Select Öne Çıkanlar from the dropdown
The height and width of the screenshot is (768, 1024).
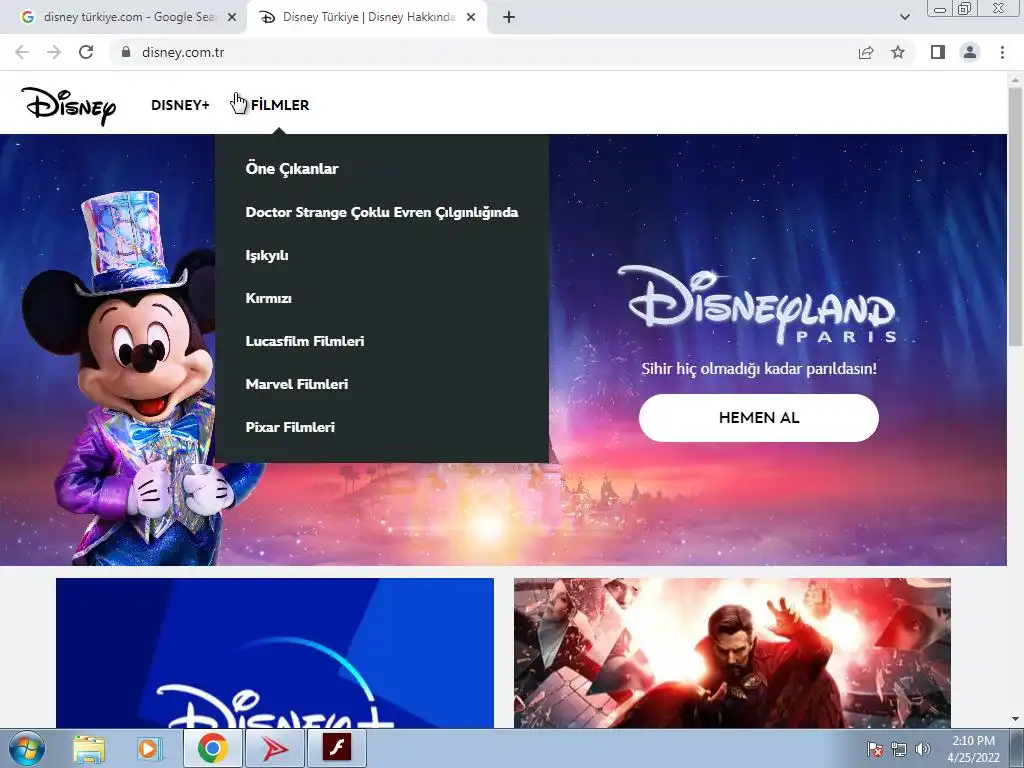[x=292, y=168]
